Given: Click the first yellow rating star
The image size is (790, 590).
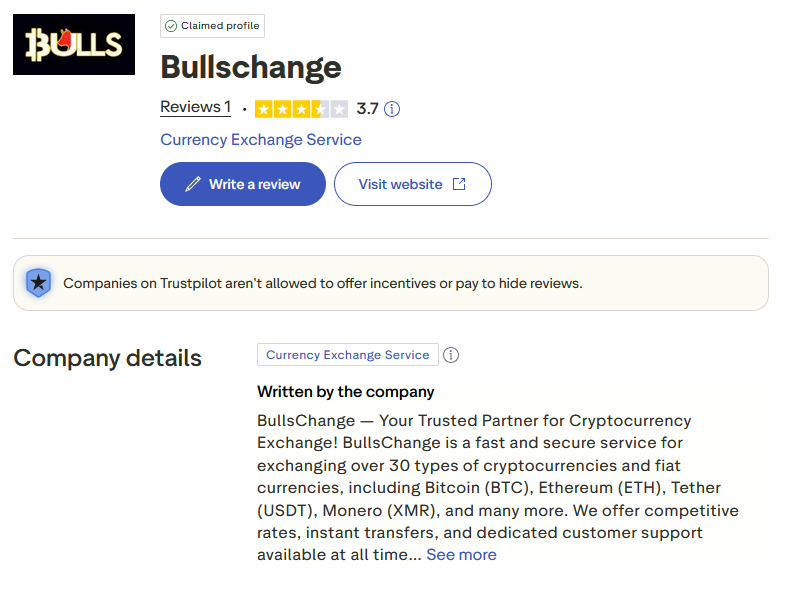Looking at the screenshot, I should click(264, 109).
